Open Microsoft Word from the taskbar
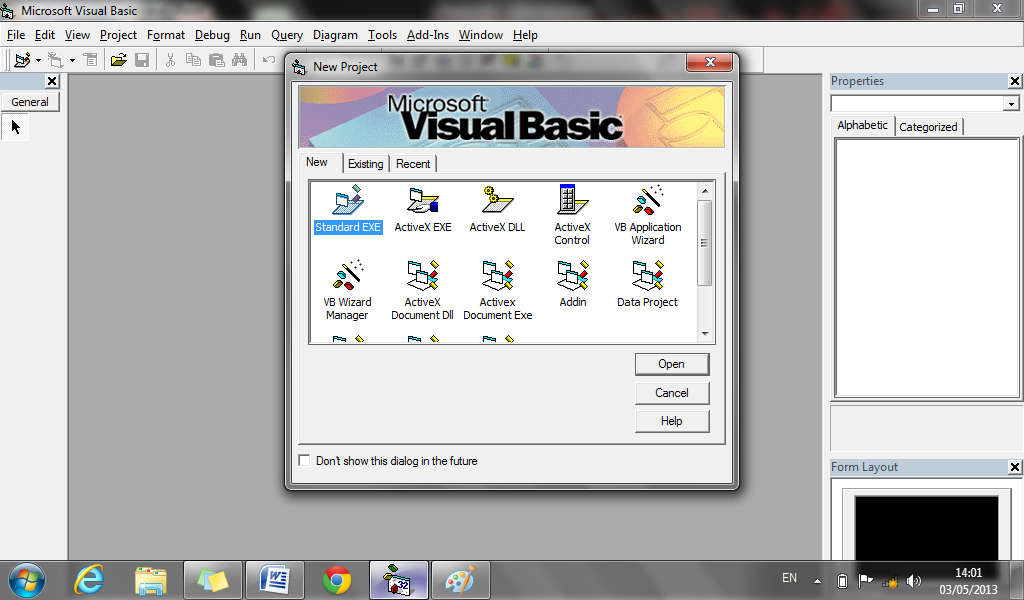 (275, 580)
